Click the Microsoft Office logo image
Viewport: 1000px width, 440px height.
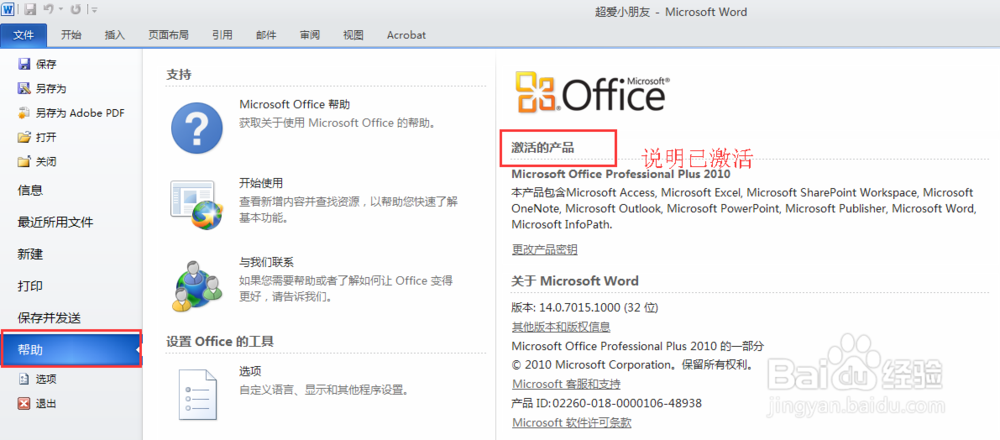[x=592, y=91]
